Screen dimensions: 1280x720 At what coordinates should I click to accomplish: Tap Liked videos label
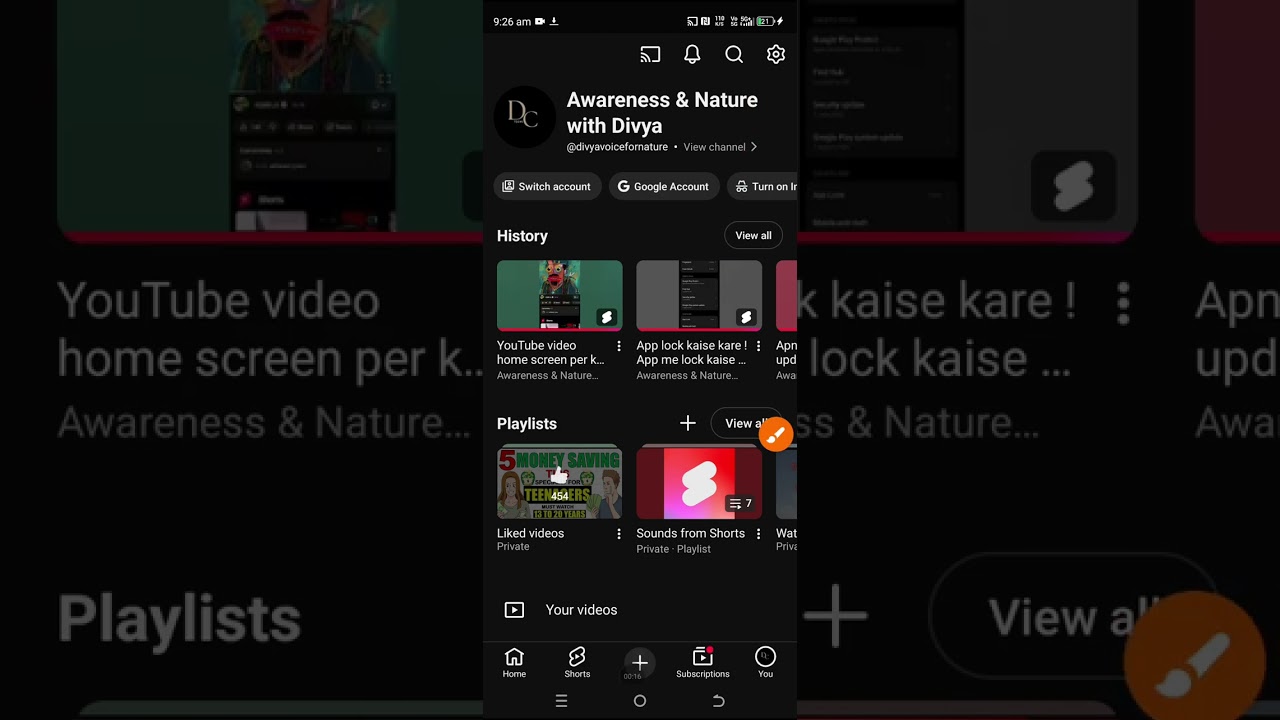click(530, 534)
